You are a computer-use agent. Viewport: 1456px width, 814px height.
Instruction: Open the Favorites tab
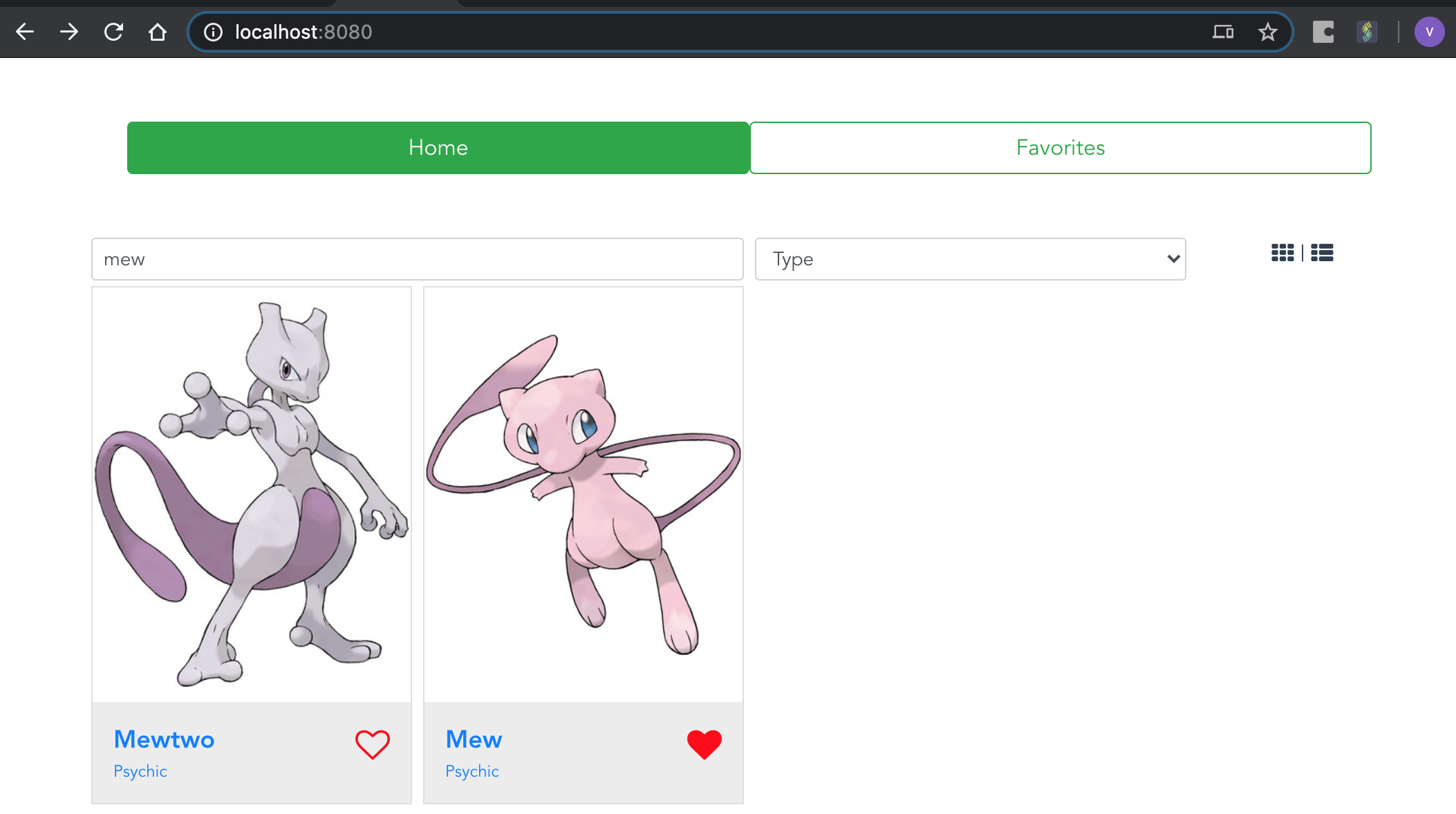[x=1060, y=148]
